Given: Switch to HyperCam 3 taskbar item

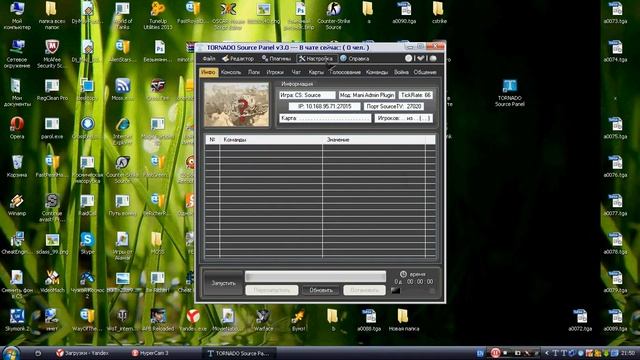Looking at the screenshot, I should (x=150, y=353).
